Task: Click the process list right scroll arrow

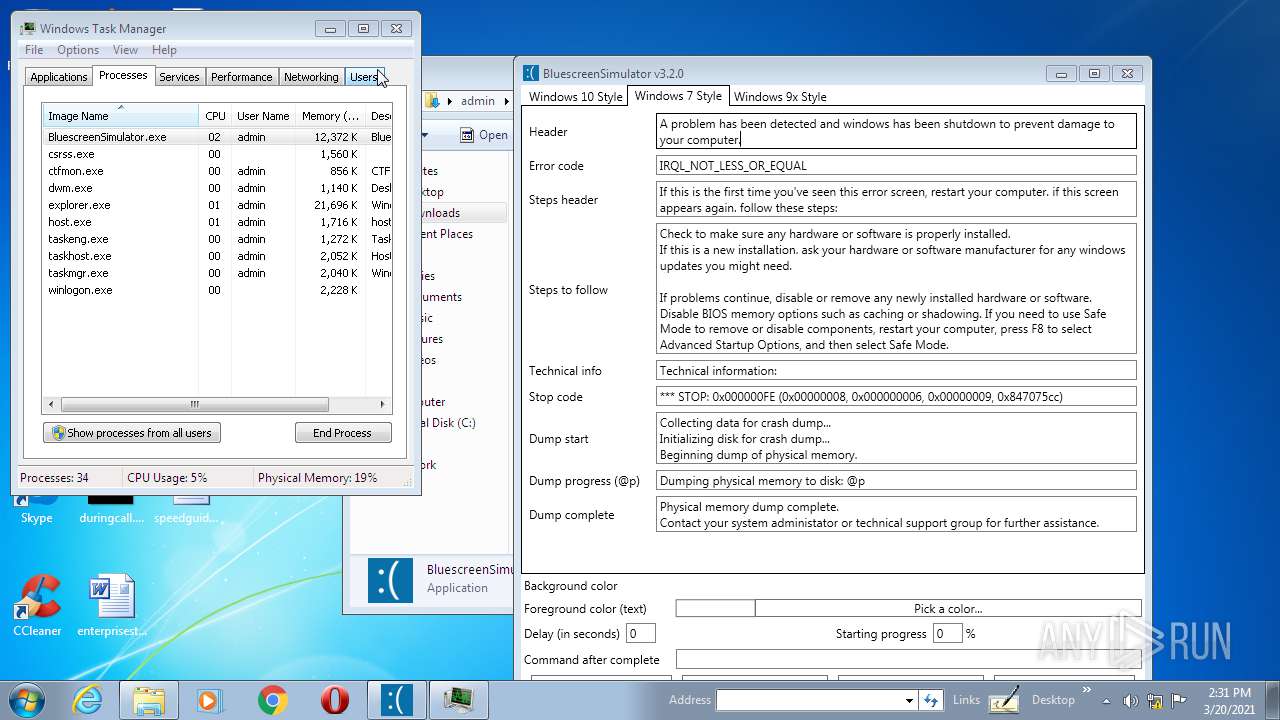Action: pos(383,404)
